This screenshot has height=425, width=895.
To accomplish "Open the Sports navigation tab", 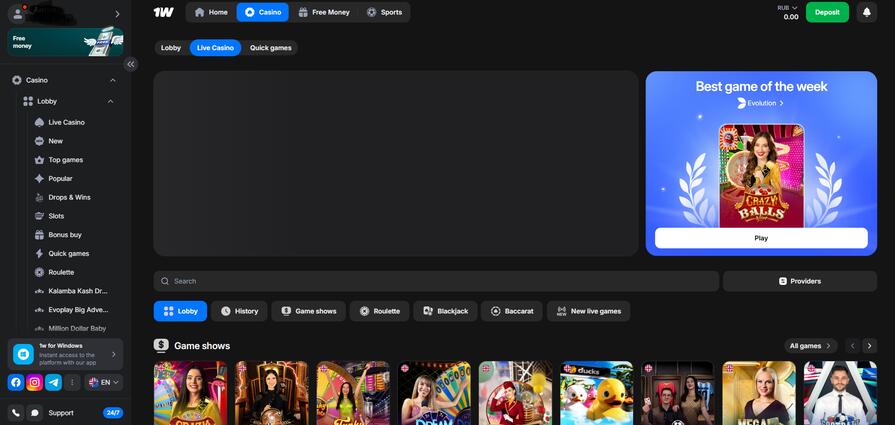I will (384, 12).
